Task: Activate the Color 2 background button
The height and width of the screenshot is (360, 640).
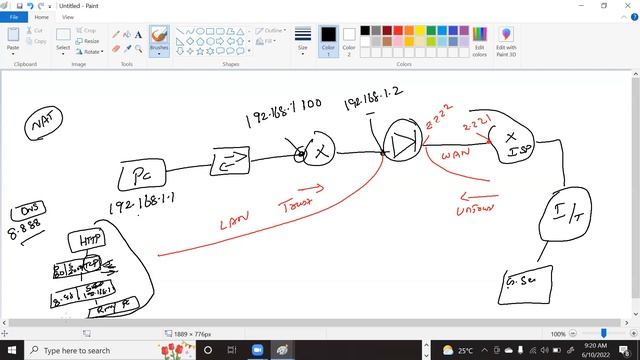Action: pyautogui.click(x=349, y=42)
